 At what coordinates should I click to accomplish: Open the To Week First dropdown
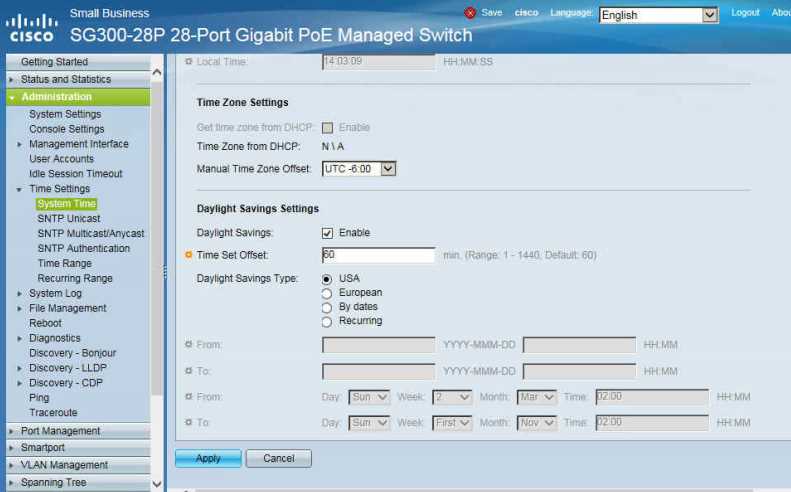[452, 422]
